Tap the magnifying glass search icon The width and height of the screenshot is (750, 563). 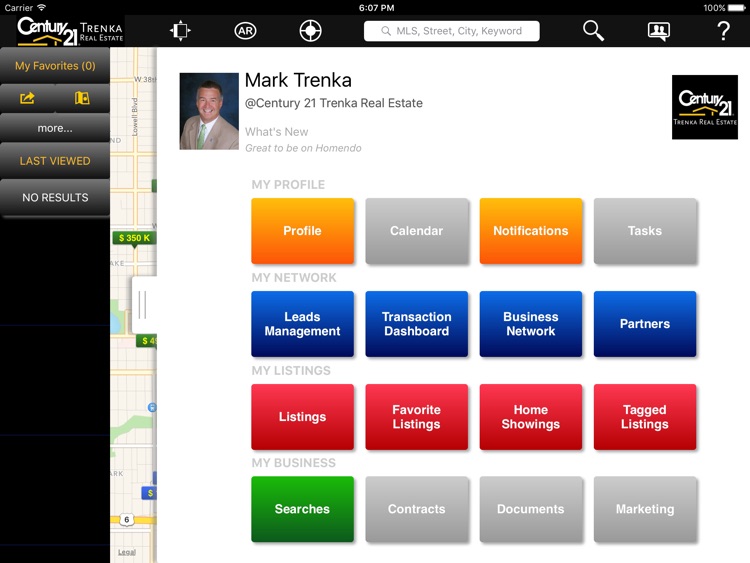point(593,31)
